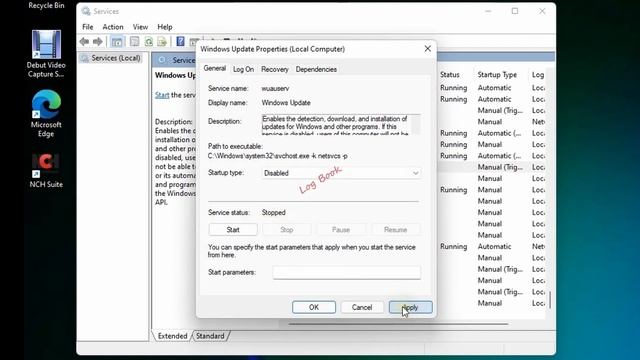Switch to the Recovery tab

point(275,69)
